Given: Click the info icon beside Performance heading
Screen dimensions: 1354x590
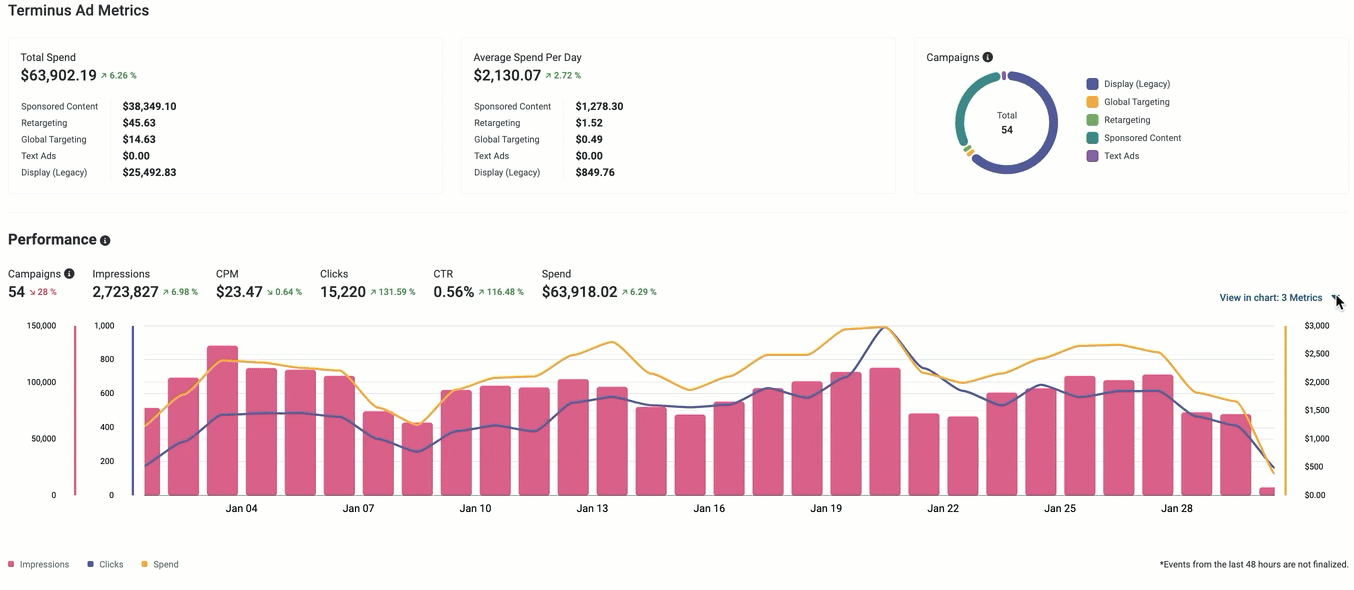Looking at the screenshot, I should click(x=105, y=241).
